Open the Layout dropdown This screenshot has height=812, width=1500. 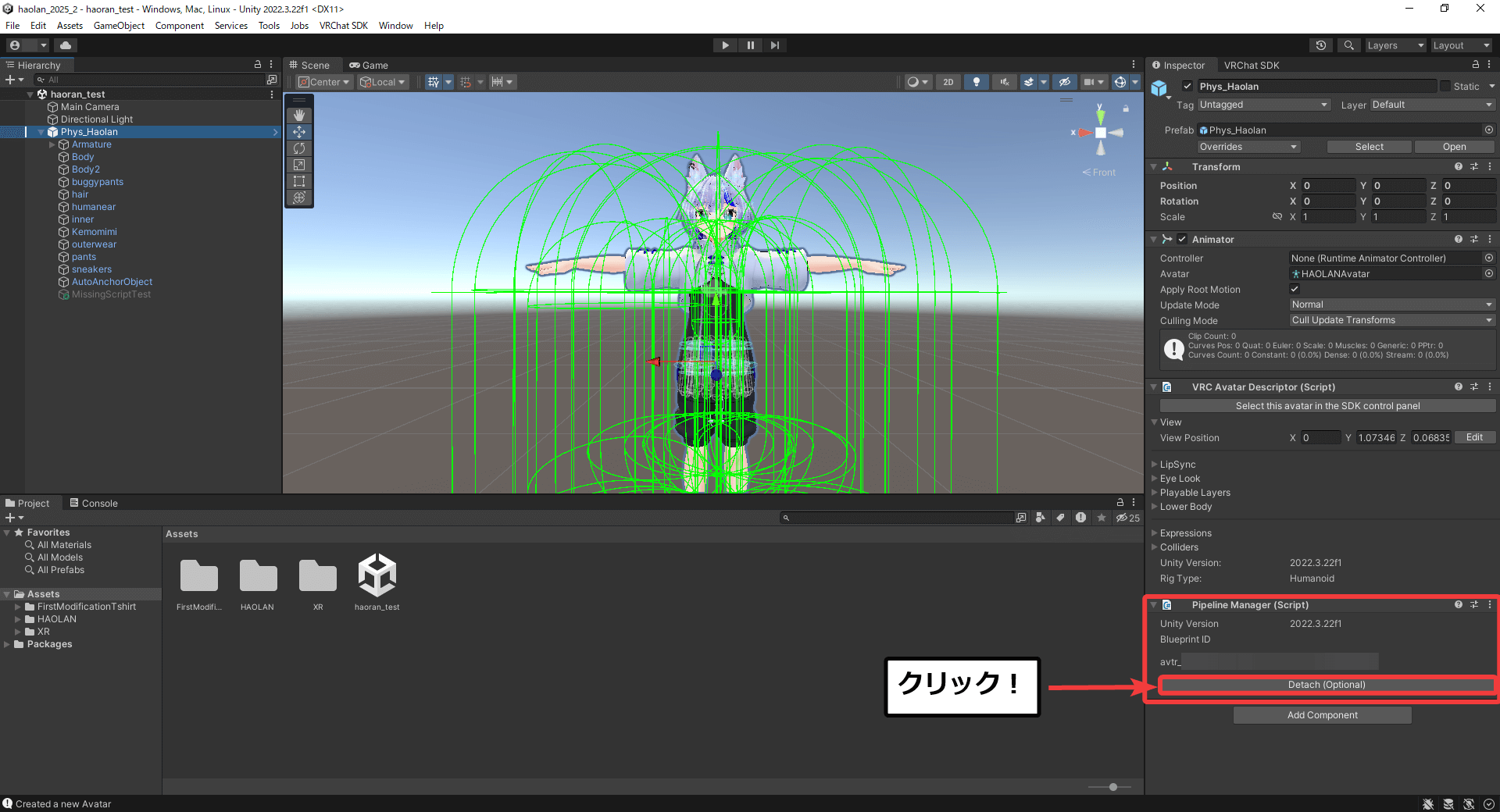[1461, 45]
